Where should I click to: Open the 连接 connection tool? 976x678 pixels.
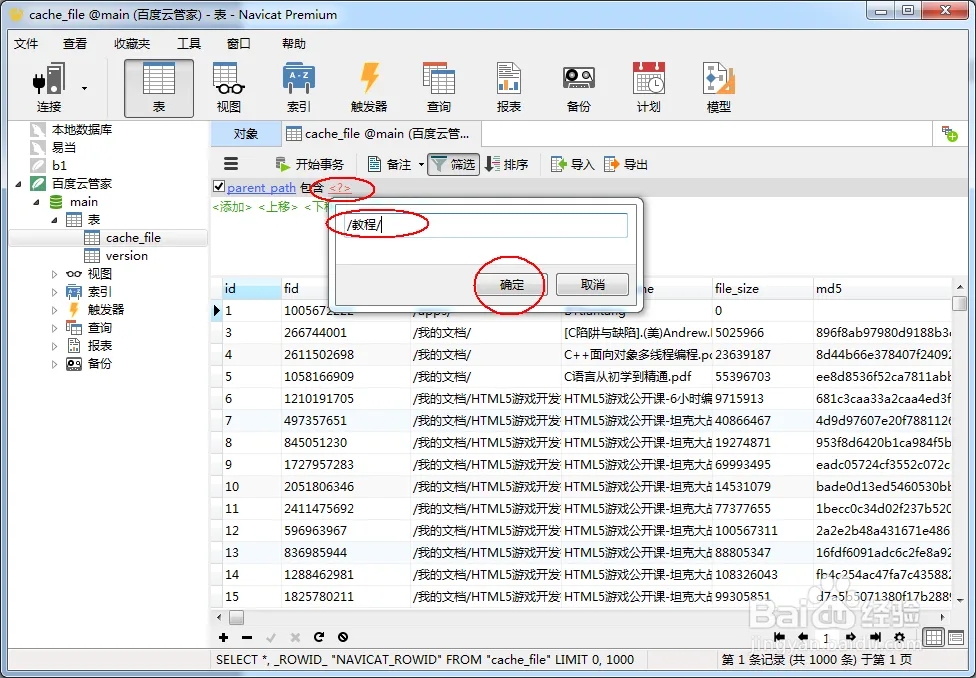49,87
